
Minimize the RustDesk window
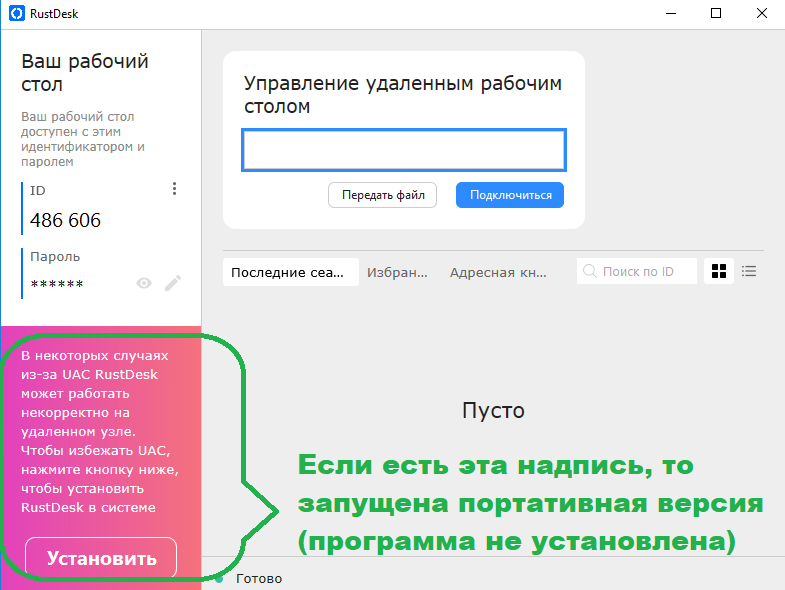(671, 14)
